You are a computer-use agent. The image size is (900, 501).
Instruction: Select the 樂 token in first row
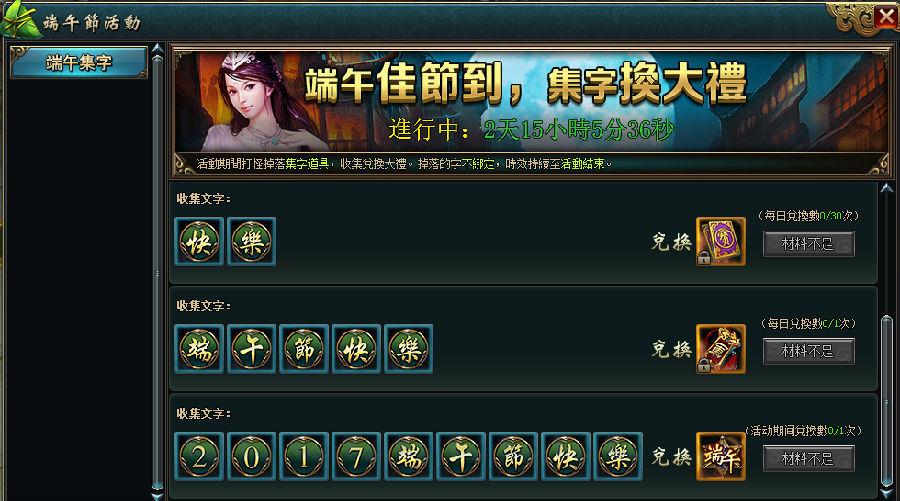point(251,241)
